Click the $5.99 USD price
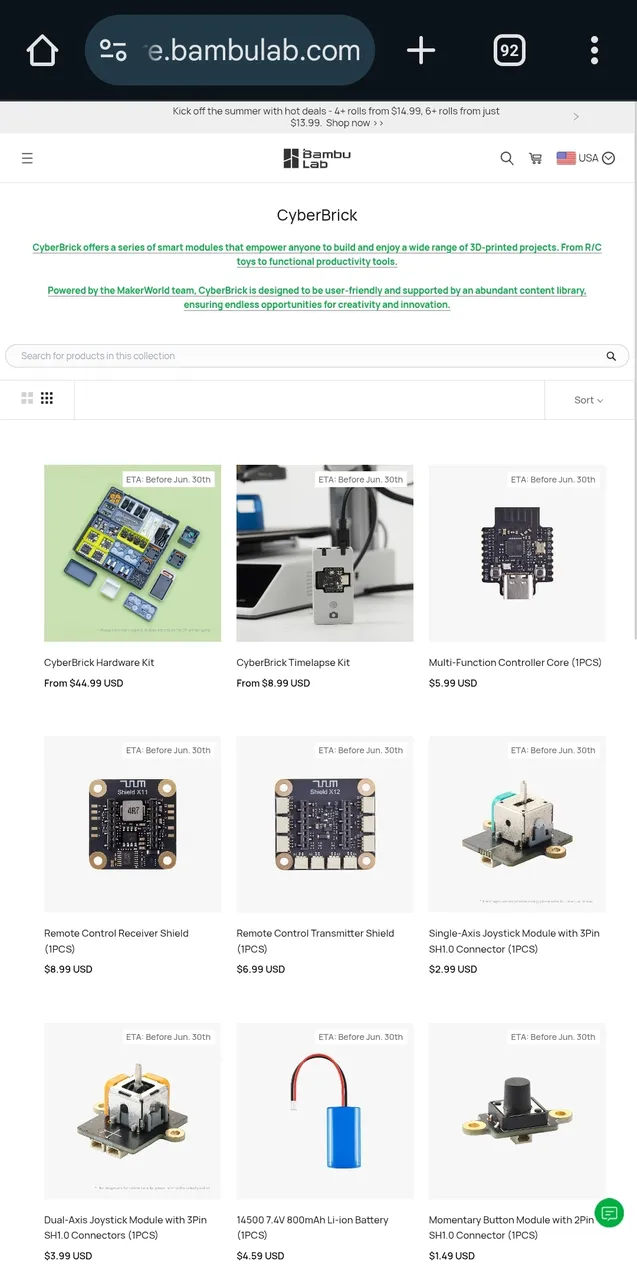The height and width of the screenshot is (1280, 637). pos(453,683)
